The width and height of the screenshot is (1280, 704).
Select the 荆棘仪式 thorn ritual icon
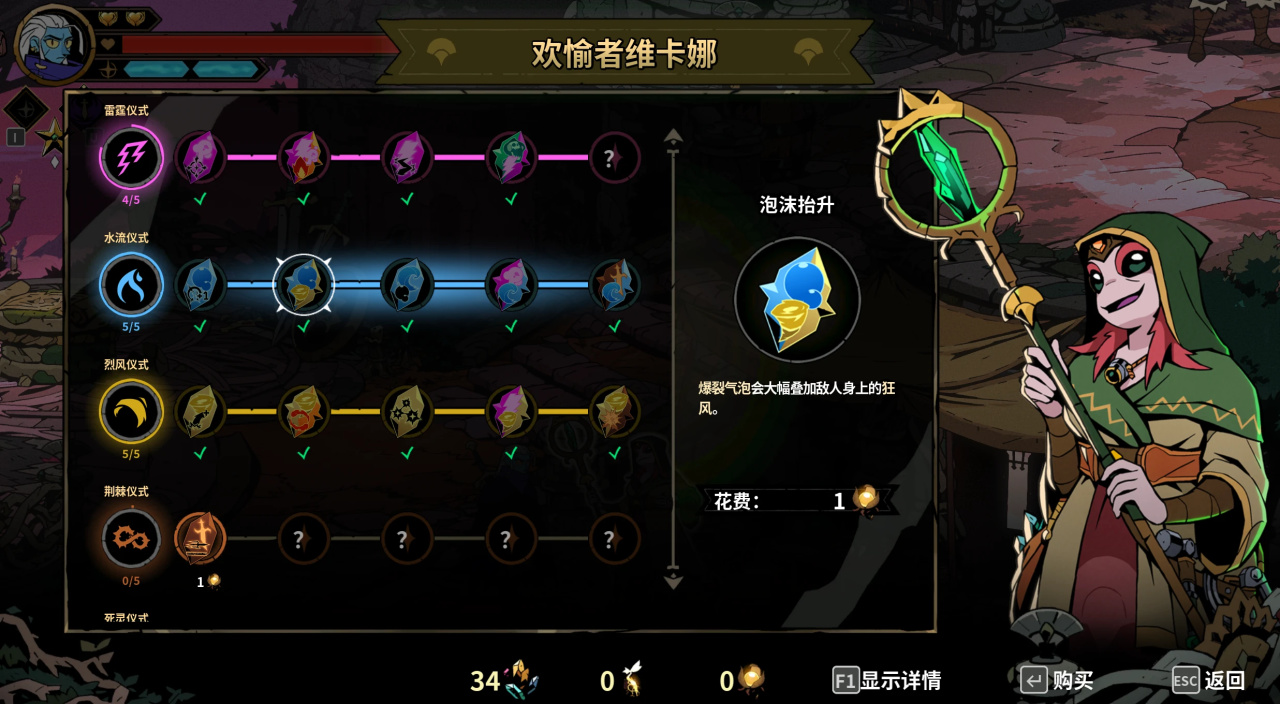(x=131, y=538)
